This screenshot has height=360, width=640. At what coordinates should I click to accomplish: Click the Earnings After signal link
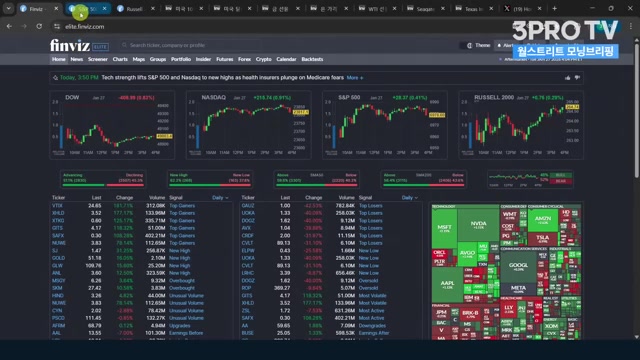coord(374,333)
